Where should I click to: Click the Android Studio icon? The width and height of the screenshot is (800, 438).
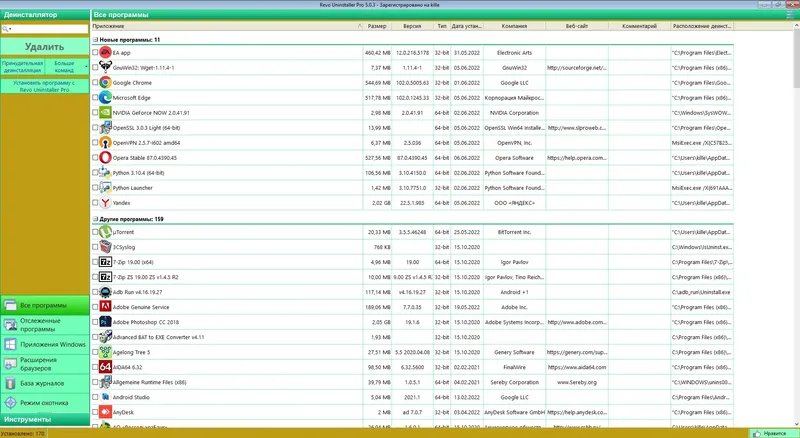click(x=105, y=397)
